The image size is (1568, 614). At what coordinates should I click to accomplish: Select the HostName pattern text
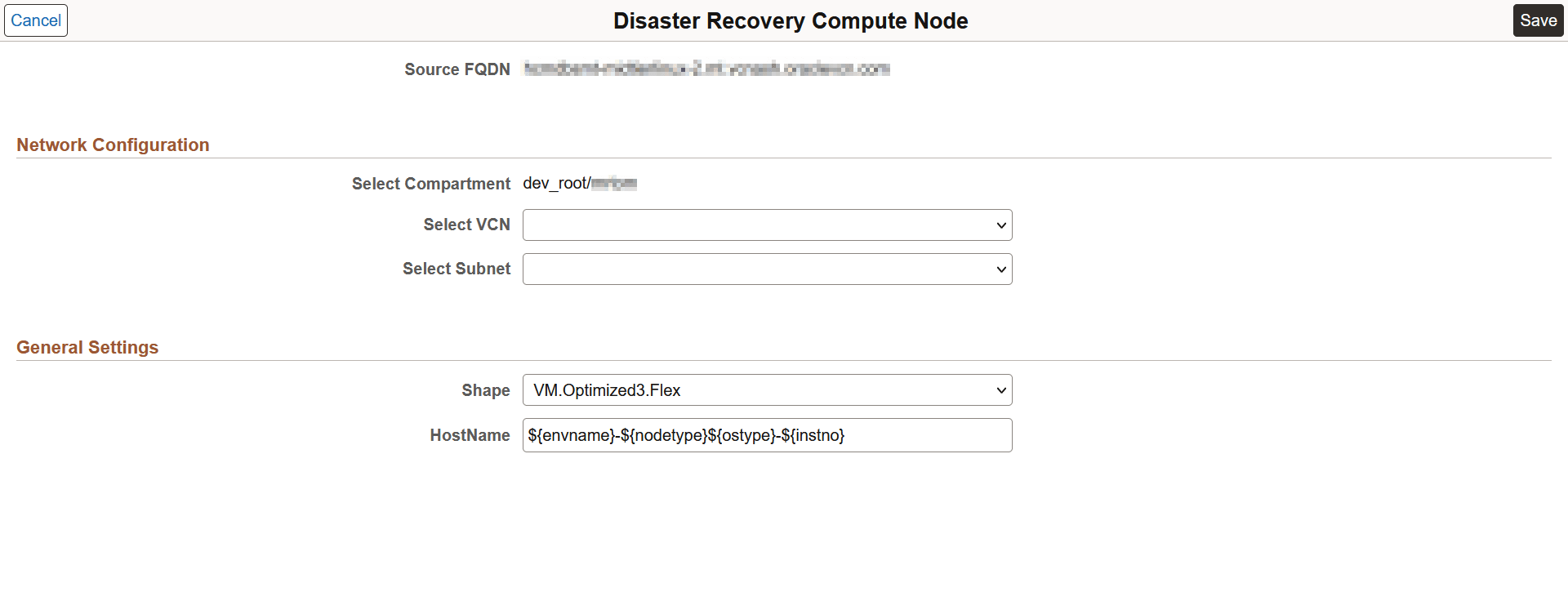click(x=684, y=434)
